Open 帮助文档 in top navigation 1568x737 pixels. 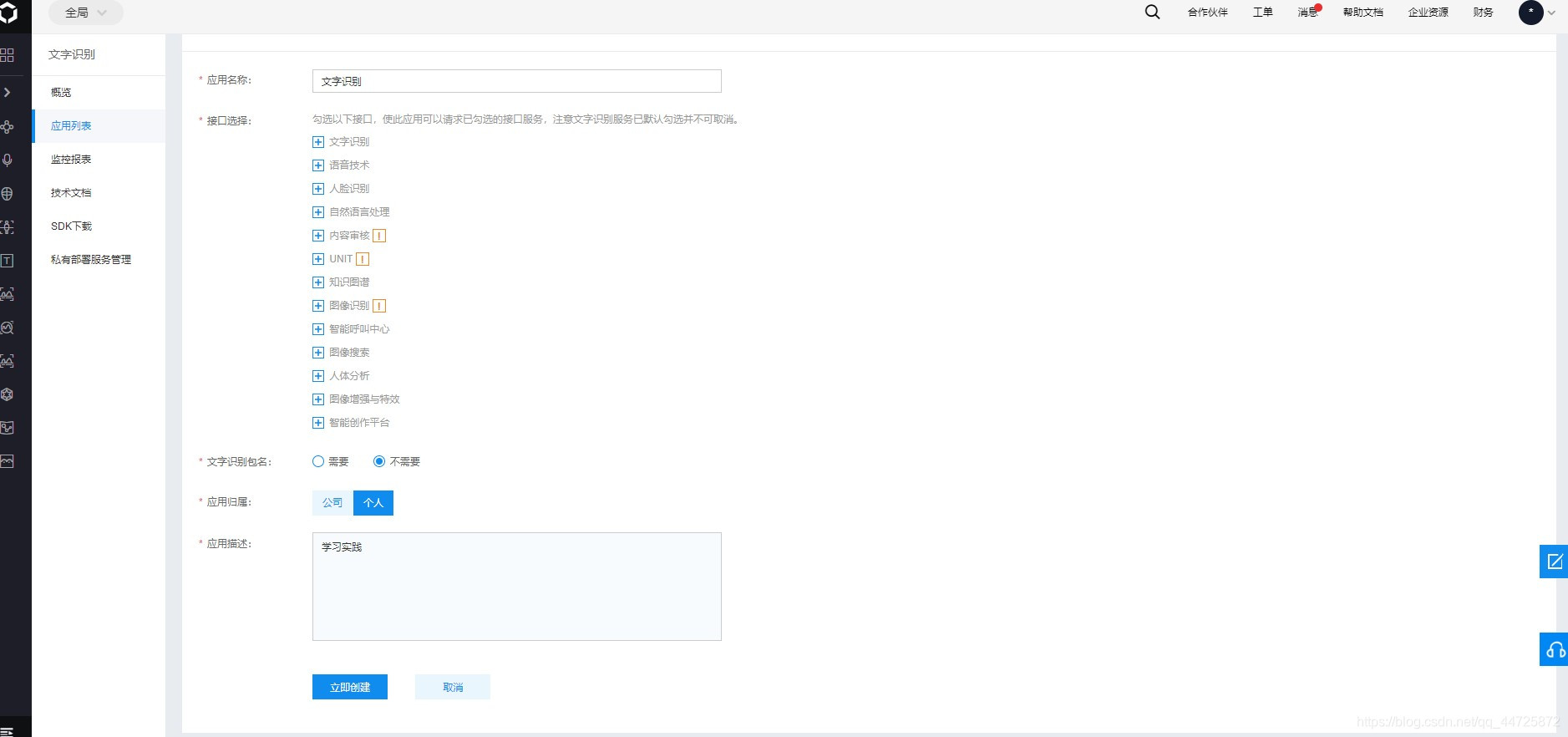click(x=1363, y=13)
